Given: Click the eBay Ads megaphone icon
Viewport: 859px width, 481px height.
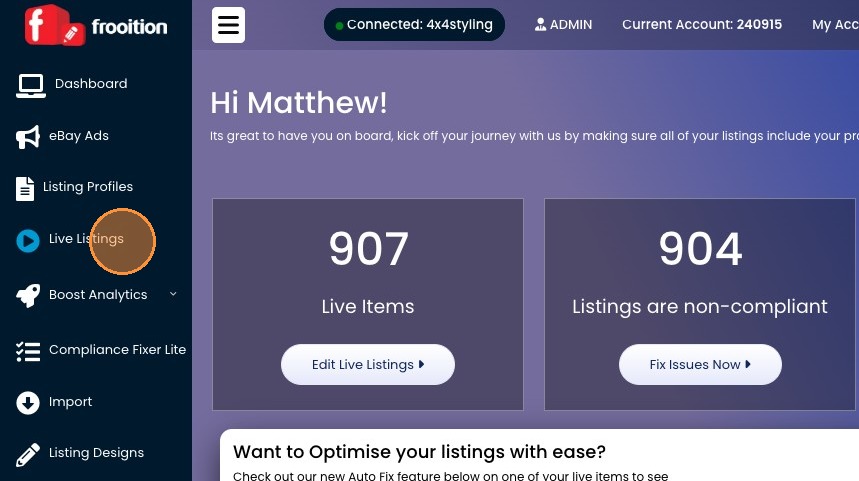Looking at the screenshot, I should tap(28, 137).
